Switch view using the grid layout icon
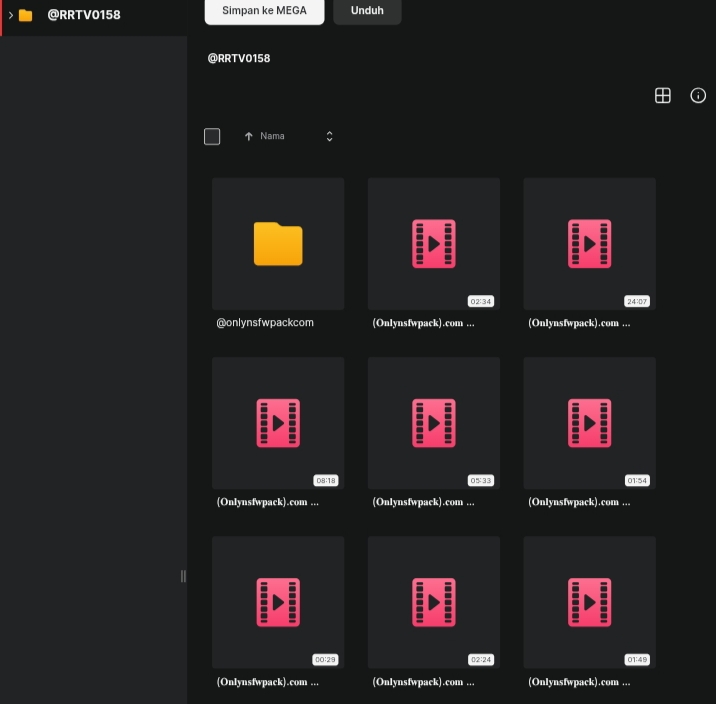This screenshot has width=716, height=704. pos(662,95)
